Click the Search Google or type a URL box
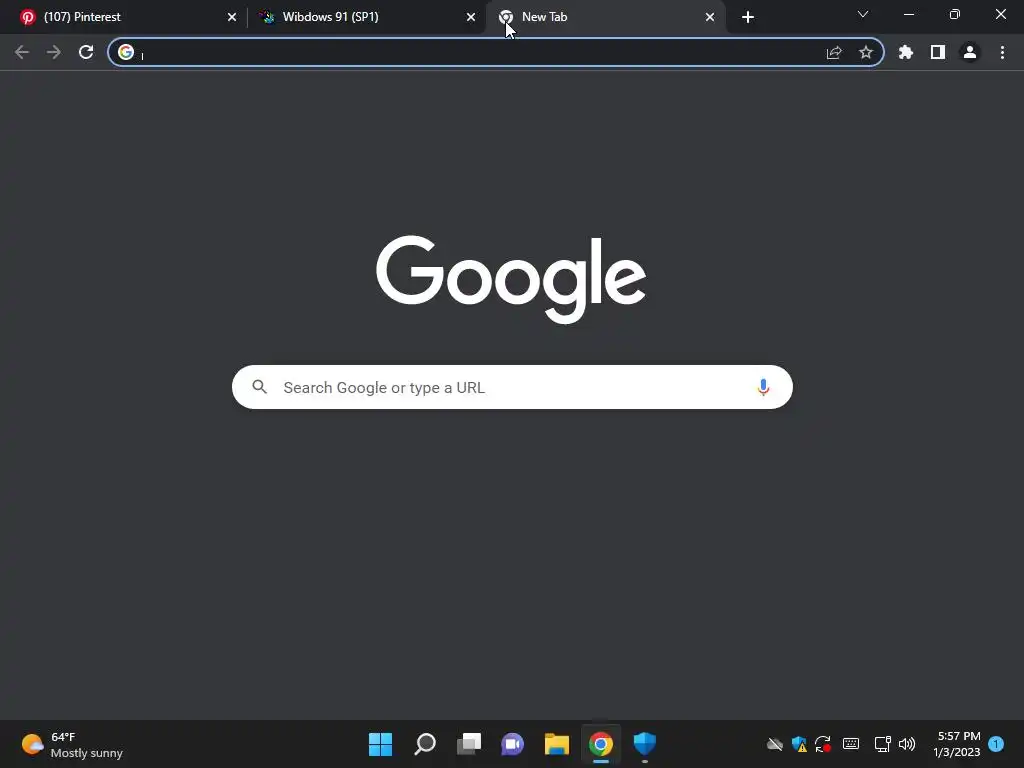Image resolution: width=1024 pixels, height=768 pixels. [x=512, y=387]
